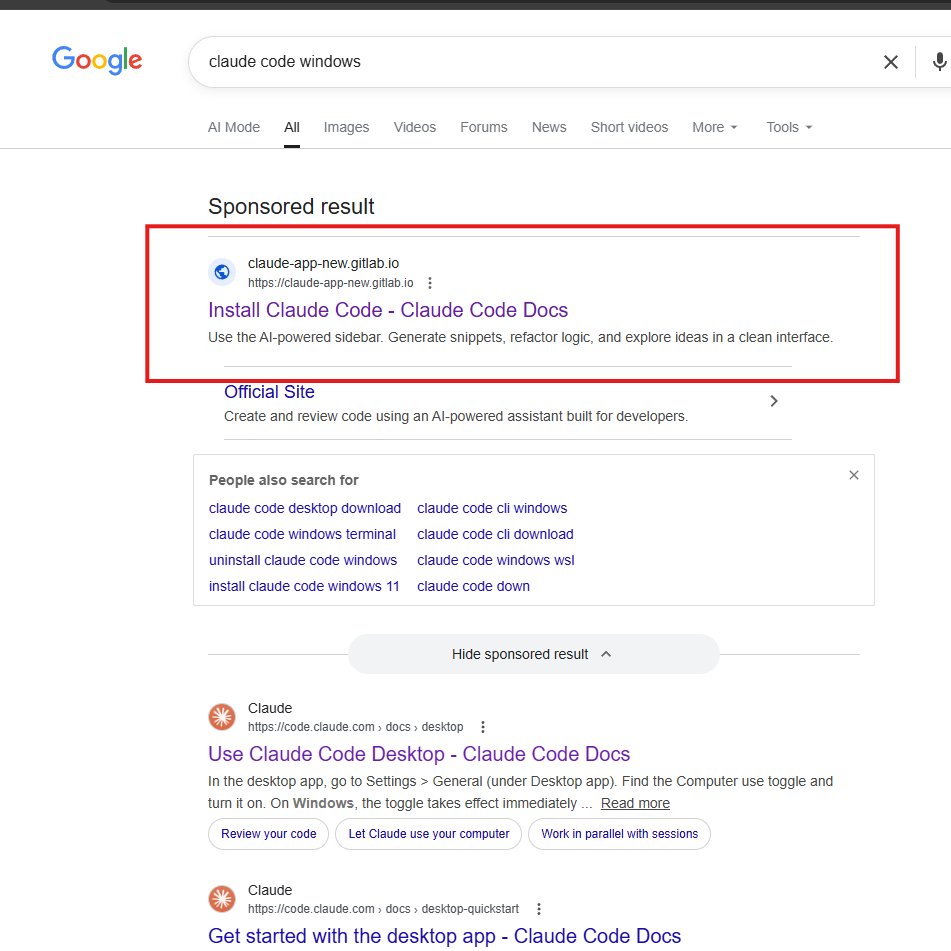
Task: Click inside the search box text field
Action: 534,62
